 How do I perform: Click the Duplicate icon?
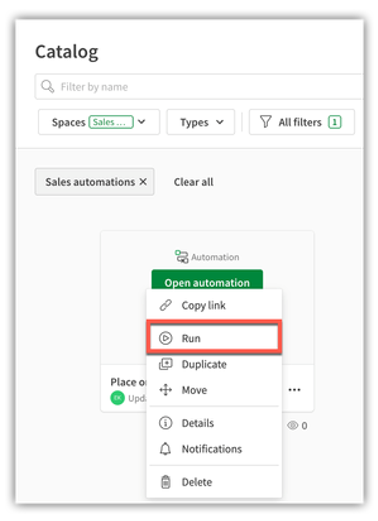pos(166,364)
